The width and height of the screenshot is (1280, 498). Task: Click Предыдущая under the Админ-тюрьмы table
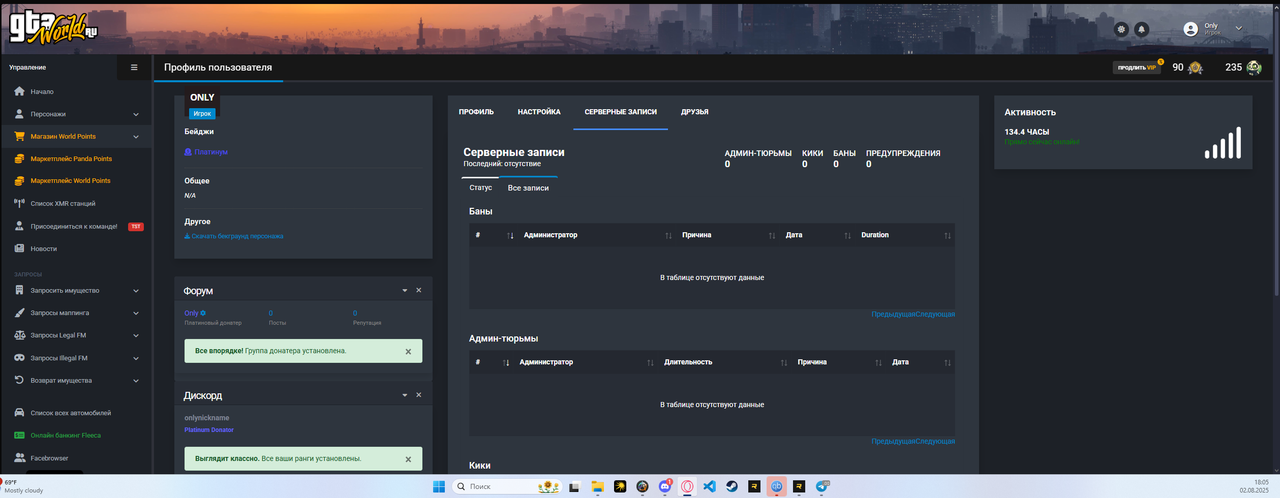893,441
